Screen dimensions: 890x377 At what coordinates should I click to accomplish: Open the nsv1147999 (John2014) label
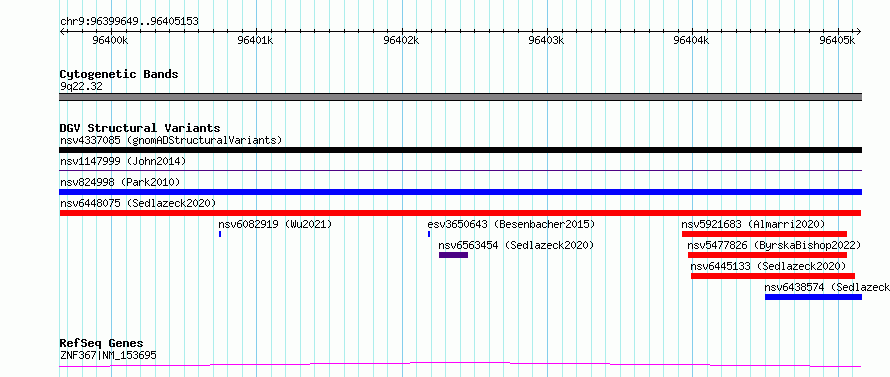pos(123,161)
